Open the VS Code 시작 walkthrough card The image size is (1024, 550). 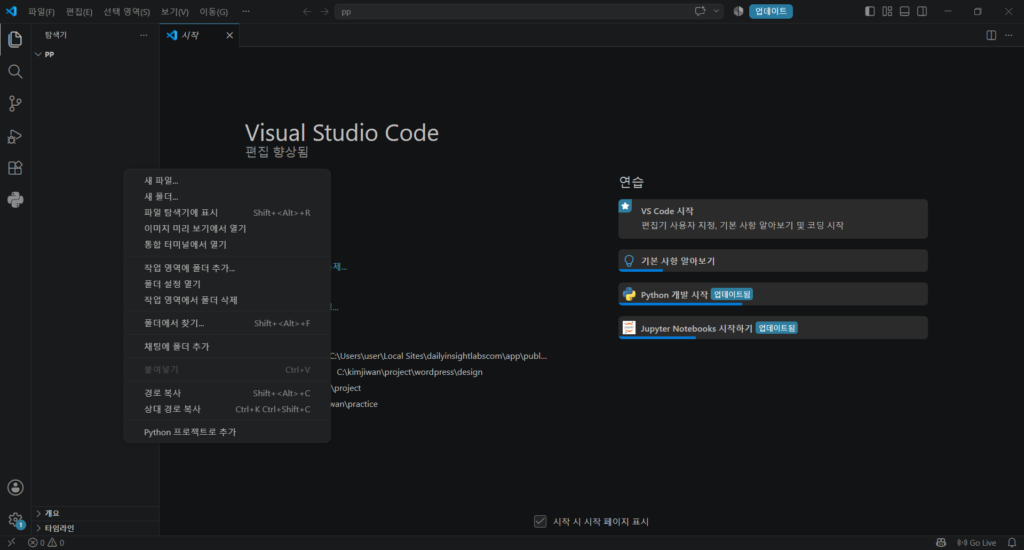pos(773,219)
